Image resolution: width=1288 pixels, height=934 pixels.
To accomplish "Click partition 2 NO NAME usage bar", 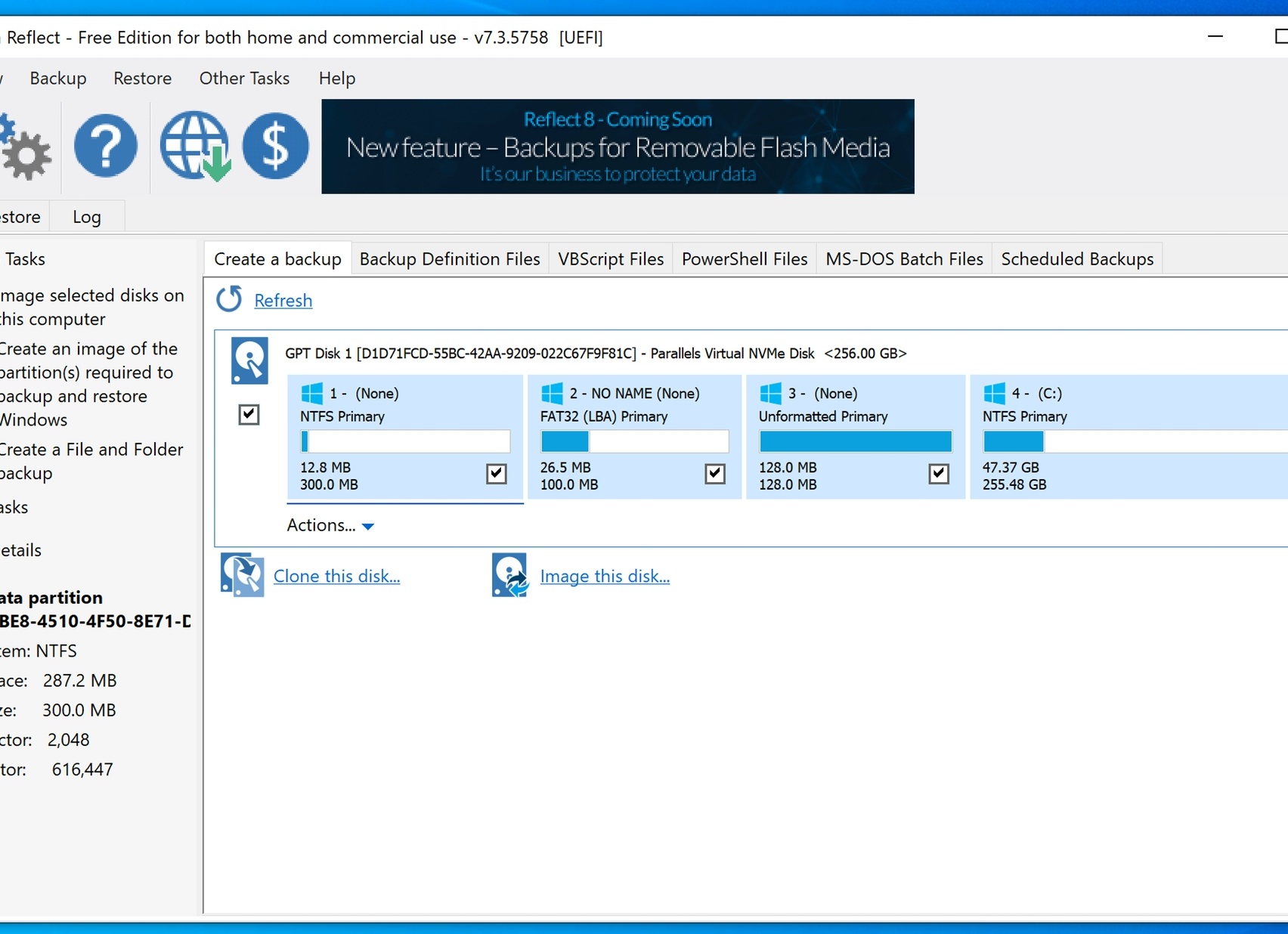I will point(634,441).
